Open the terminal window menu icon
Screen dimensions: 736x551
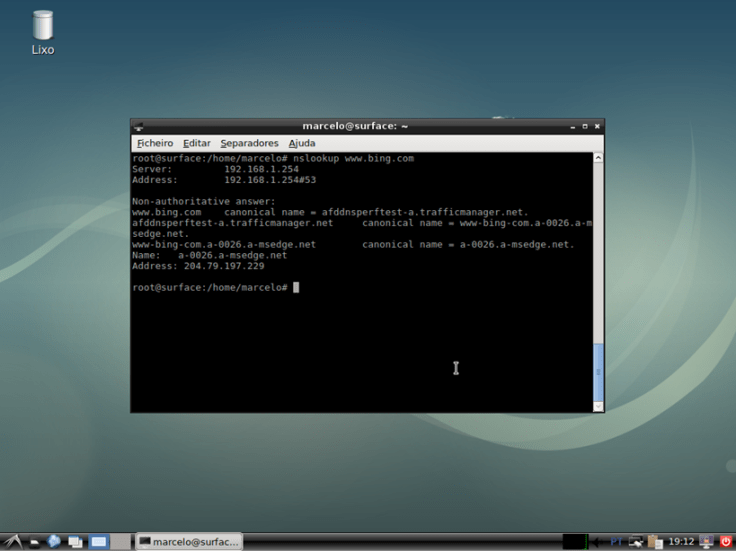coord(139,127)
